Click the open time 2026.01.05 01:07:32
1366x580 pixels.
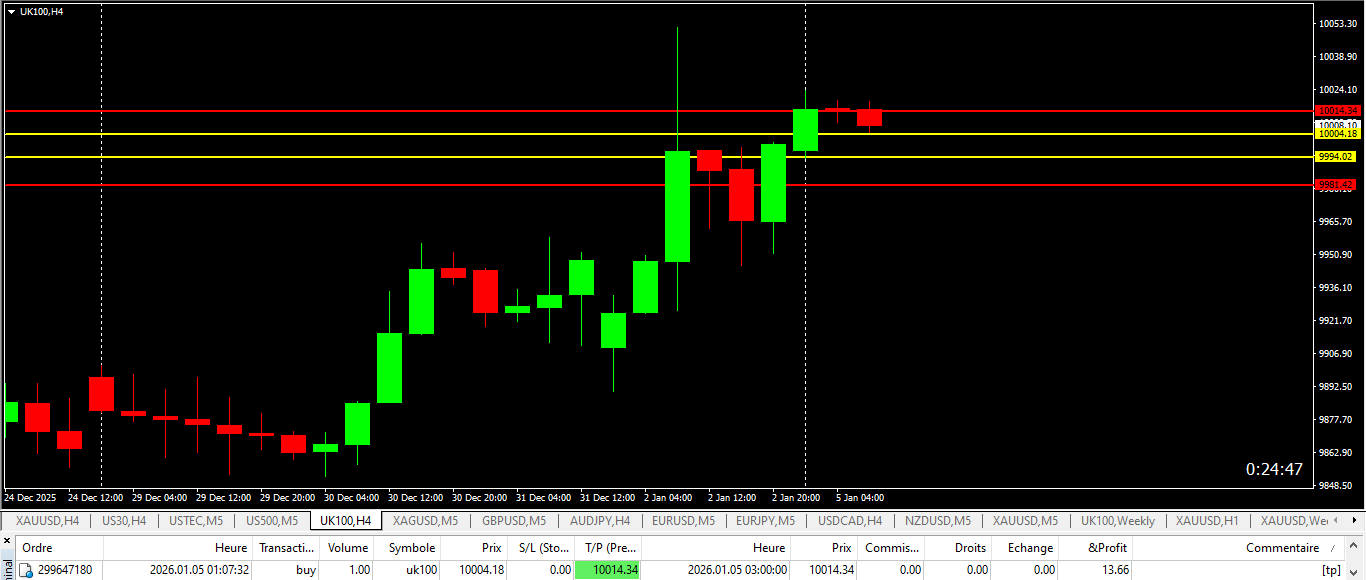pos(199,570)
